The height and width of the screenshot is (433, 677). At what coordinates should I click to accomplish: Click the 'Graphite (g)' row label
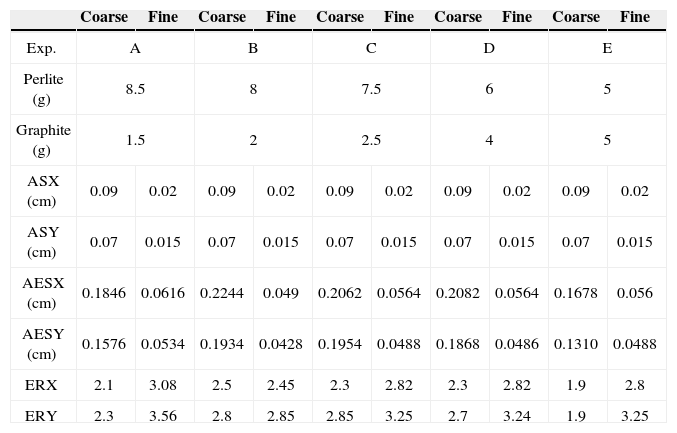click(41, 140)
